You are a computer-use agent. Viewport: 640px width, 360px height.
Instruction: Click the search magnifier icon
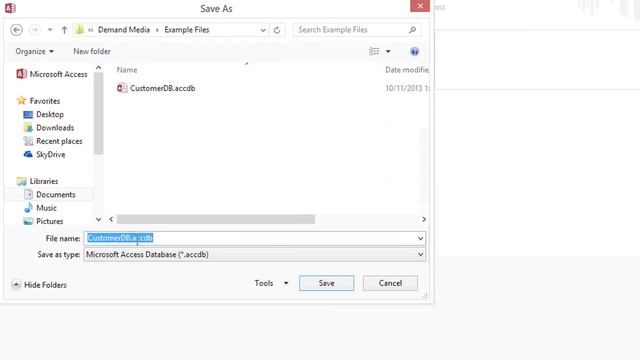(413, 30)
